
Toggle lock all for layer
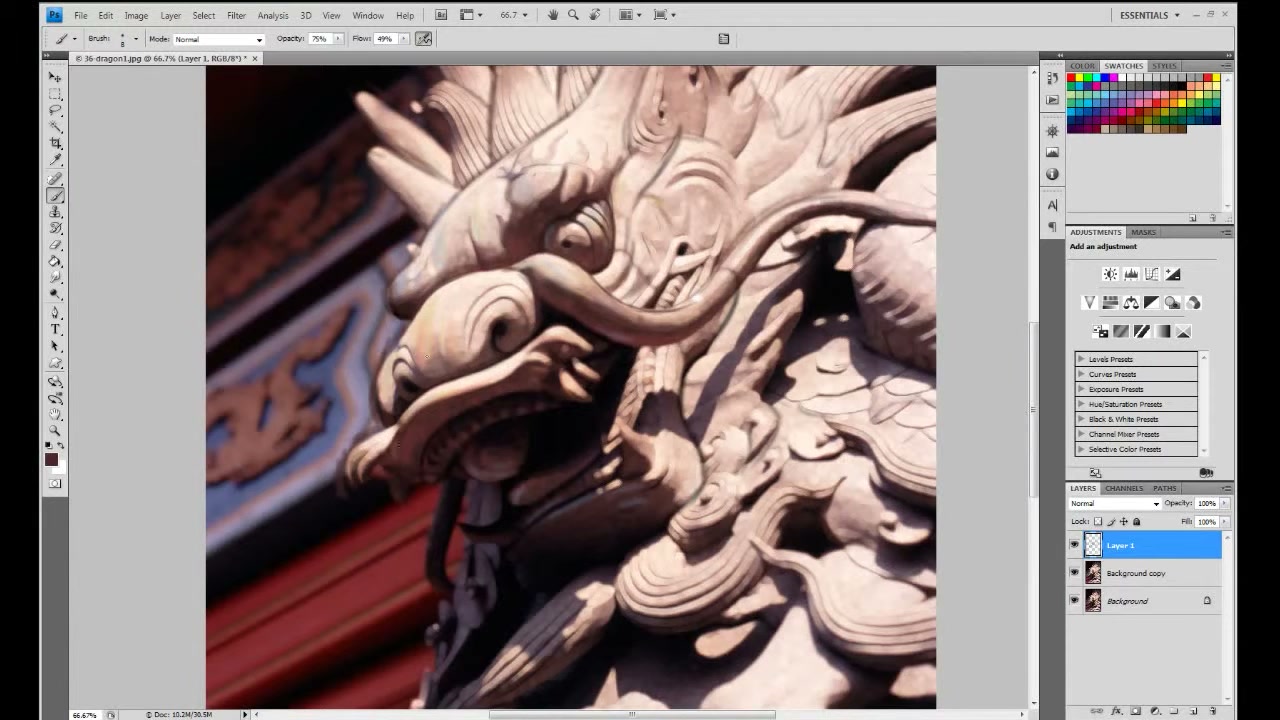tap(1136, 521)
